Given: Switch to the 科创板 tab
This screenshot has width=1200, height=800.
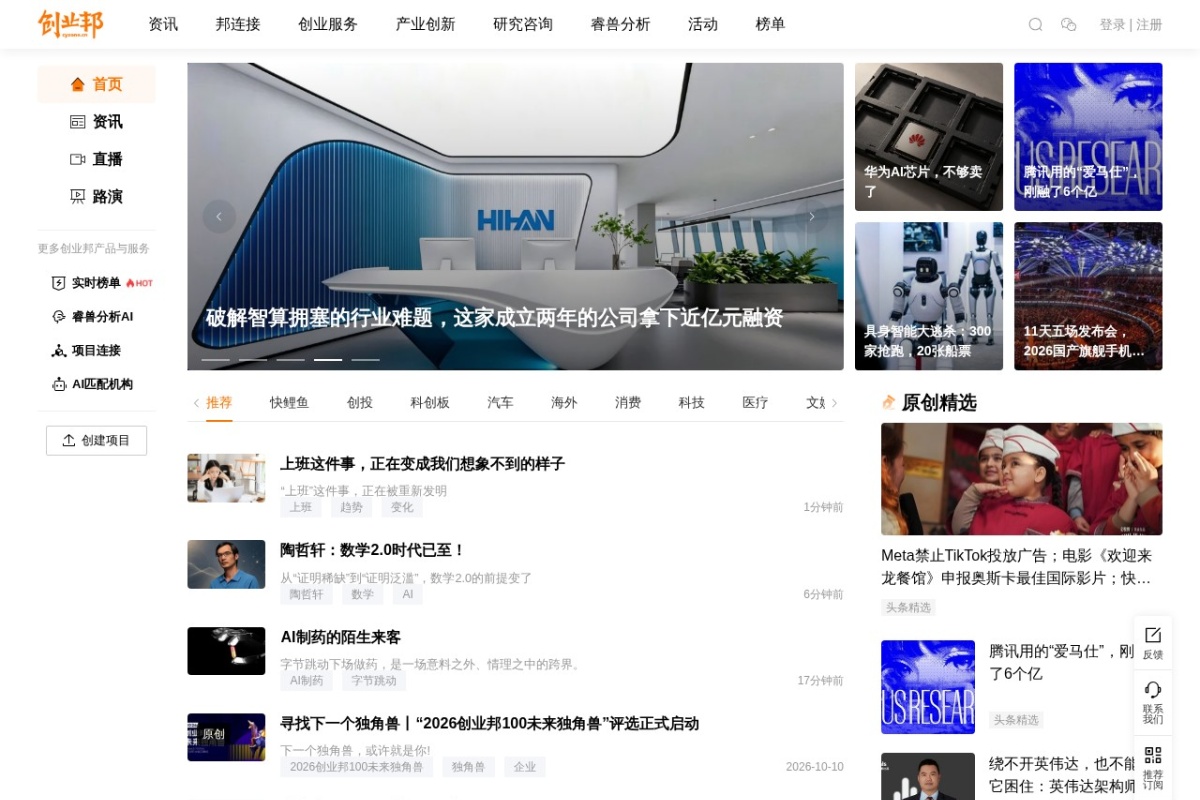Looking at the screenshot, I should point(430,402).
